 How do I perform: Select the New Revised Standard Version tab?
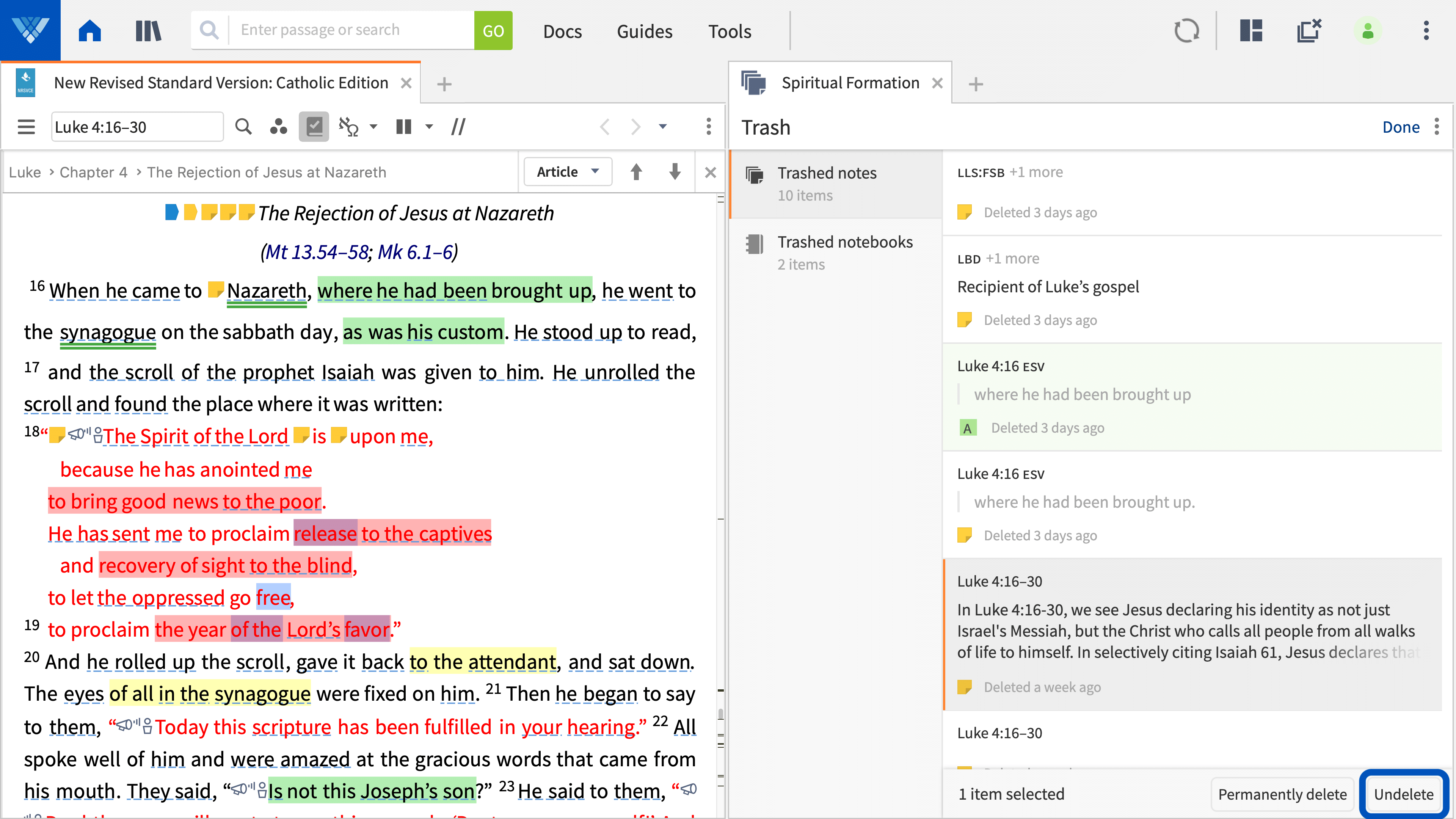click(x=221, y=83)
